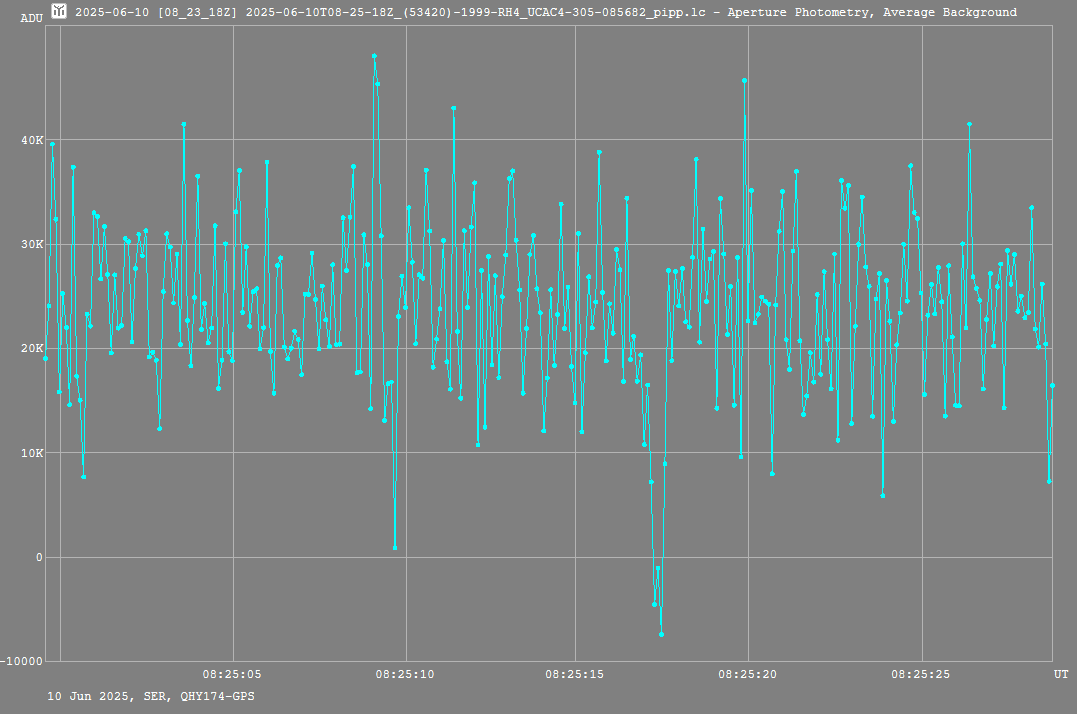
Task: Click the -10000 y-axis label
Action: click(x=24, y=661)
